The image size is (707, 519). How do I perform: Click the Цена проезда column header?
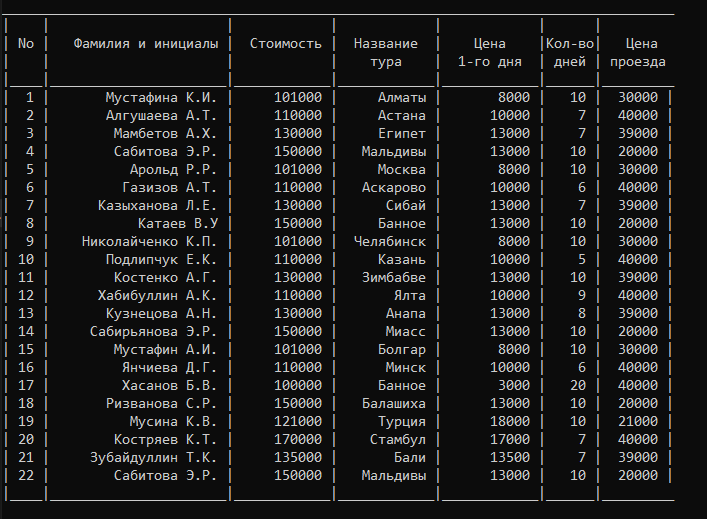pyautogui.click(x=638, y=53)
